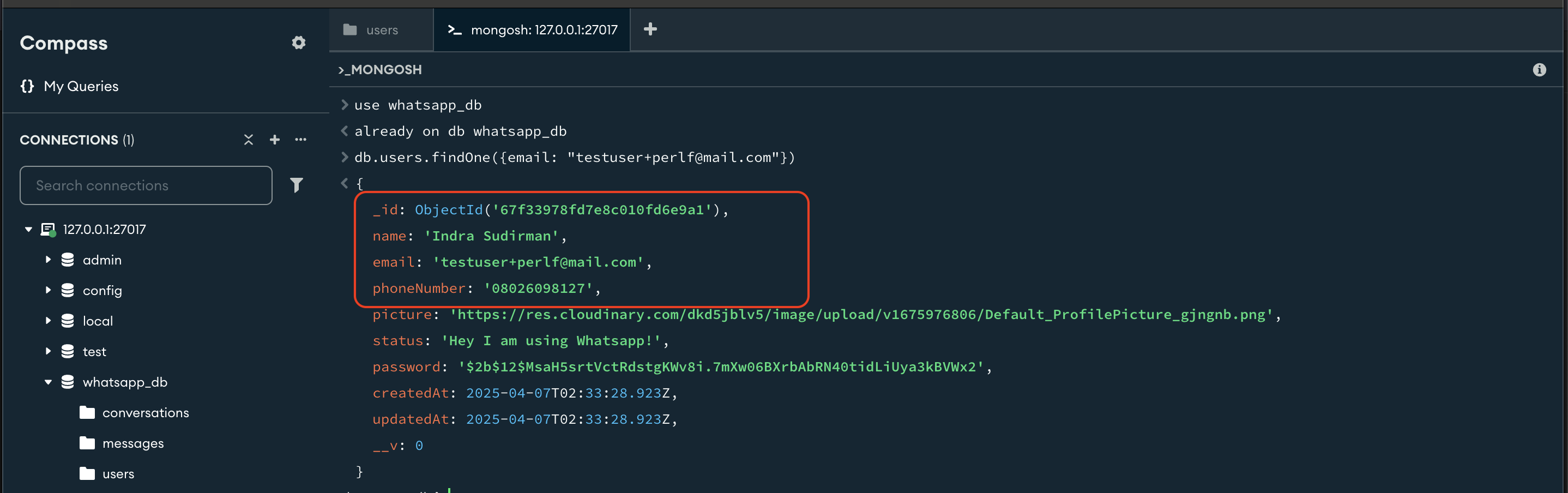Click the whatsapp_db database icon
Image resolution: width=1568 pixels, height=493 pixels.
coord(67,382)
